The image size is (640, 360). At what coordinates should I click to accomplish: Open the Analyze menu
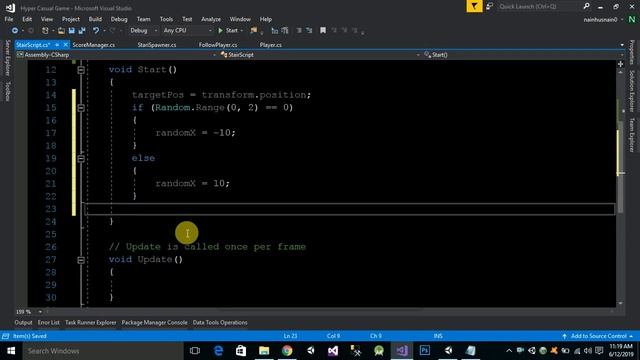pos(211,19)
